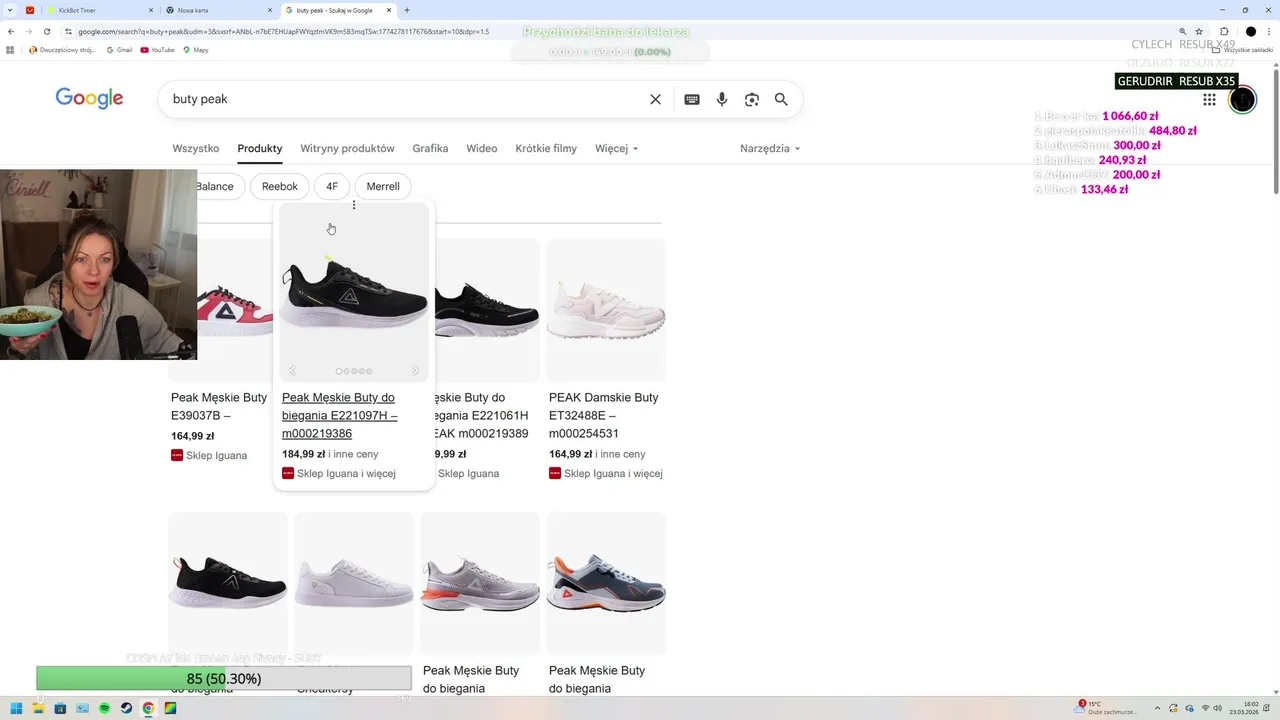Viewport: 1280px width, 720px height.
Task: Open Peak Męskie Buty E39037B listing
Action: [219, 406]
